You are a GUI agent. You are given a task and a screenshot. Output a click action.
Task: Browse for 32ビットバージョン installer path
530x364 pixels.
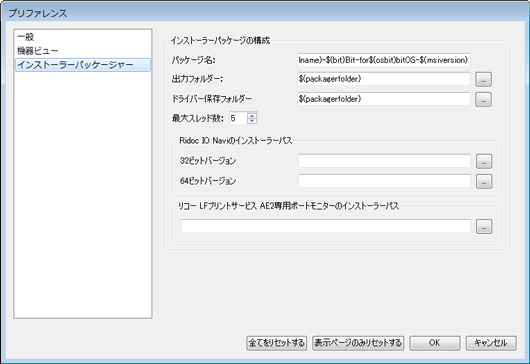tap(484, 162)
